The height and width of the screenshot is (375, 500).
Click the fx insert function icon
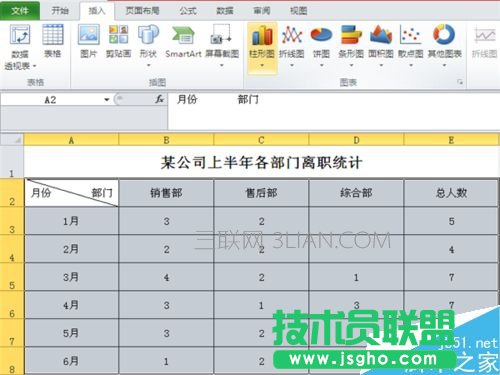point(160,99)
